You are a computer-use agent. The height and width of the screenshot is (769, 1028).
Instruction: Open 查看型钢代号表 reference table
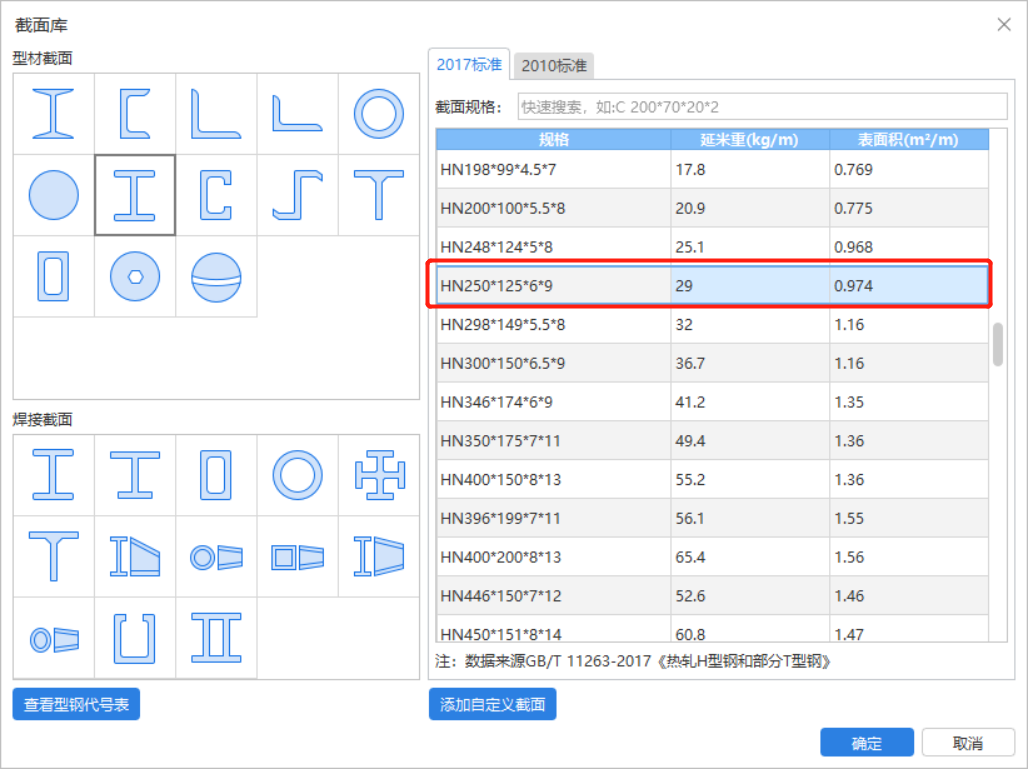click(76, 704)
